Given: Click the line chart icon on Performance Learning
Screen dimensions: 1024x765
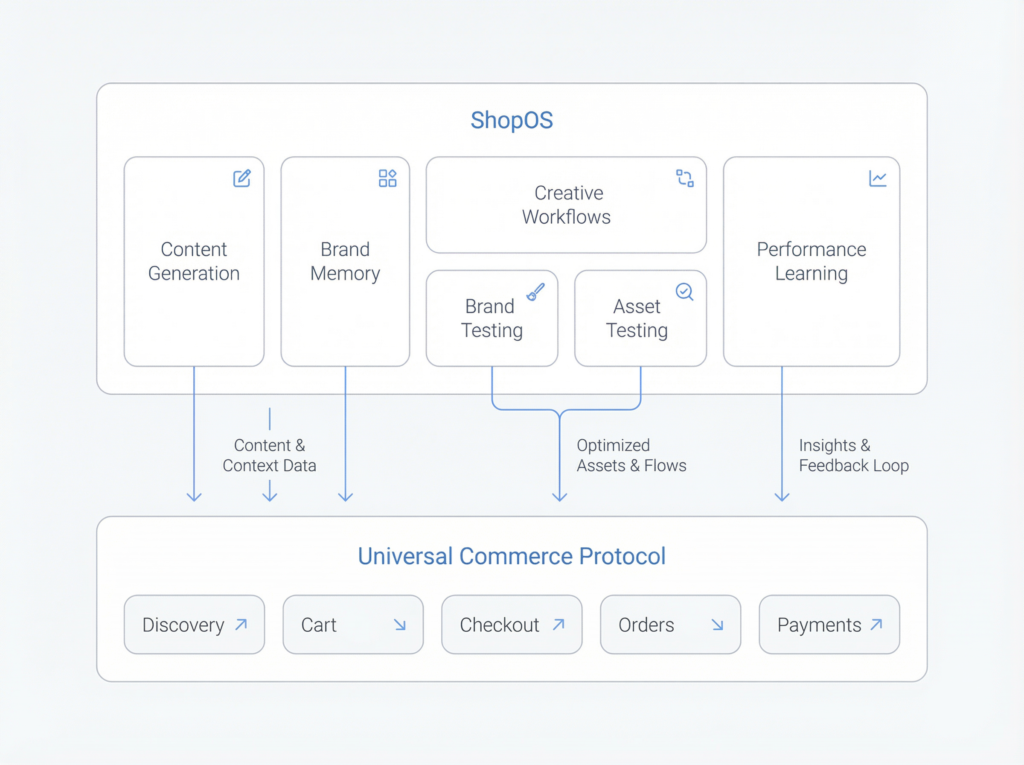Looking at the screenshot, I should tap(878, 178).
